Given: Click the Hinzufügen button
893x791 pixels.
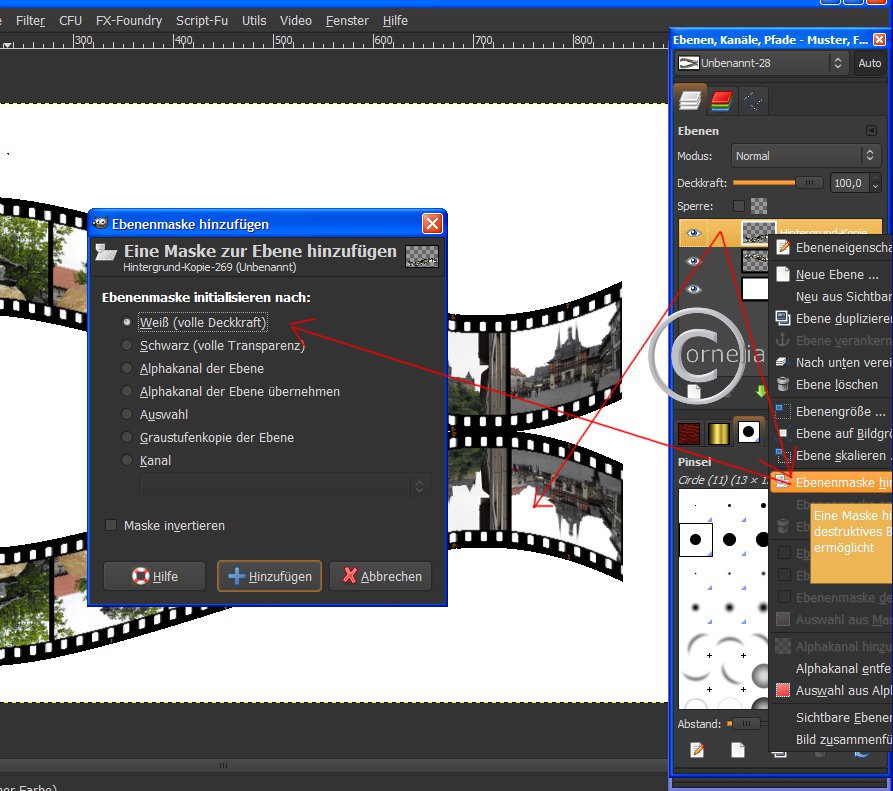Looking at the screenshot, I should (x=270, y=576).
